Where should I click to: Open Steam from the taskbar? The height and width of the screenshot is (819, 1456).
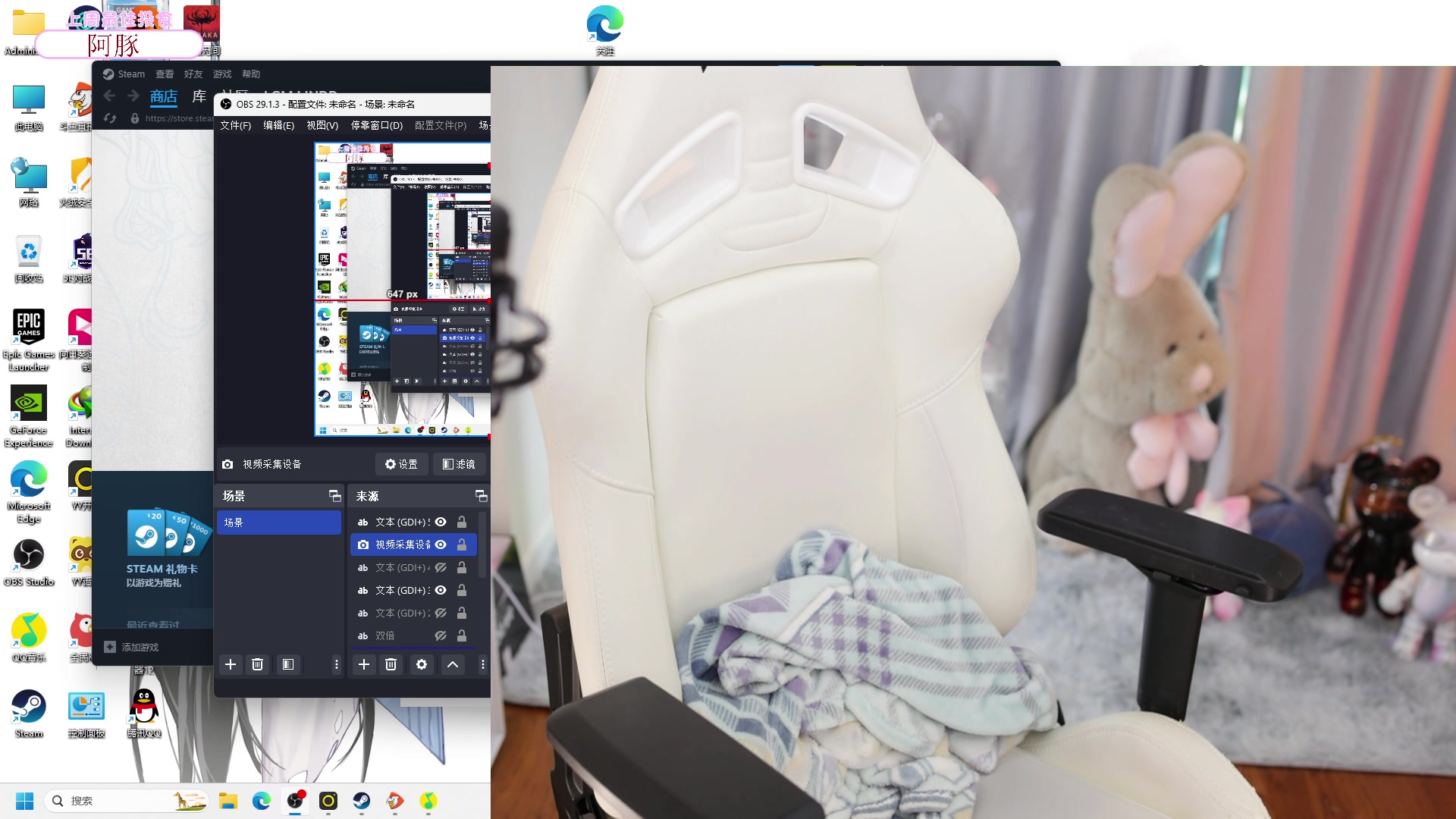(362, 801)
